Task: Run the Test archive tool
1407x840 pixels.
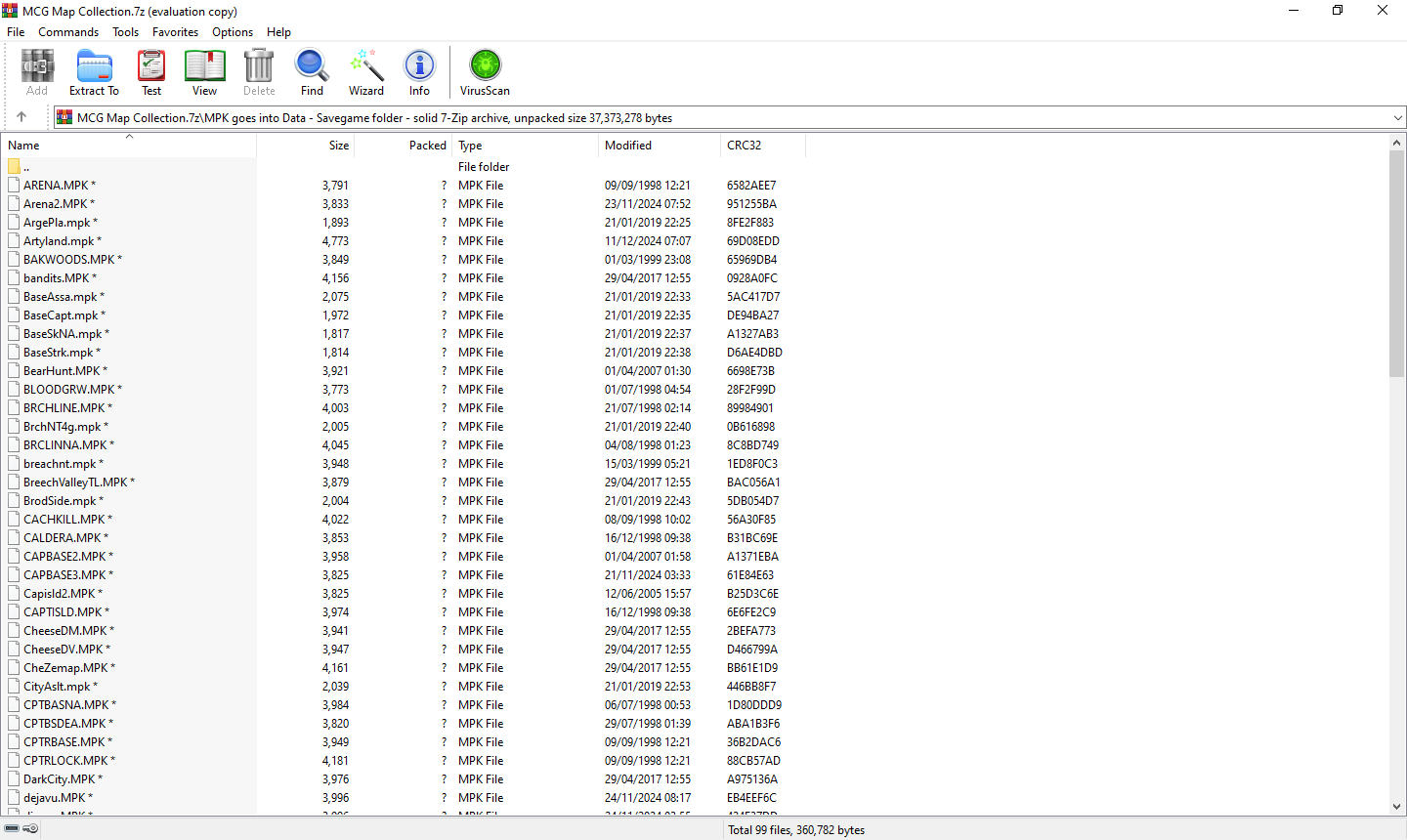Action: (151, 72)
